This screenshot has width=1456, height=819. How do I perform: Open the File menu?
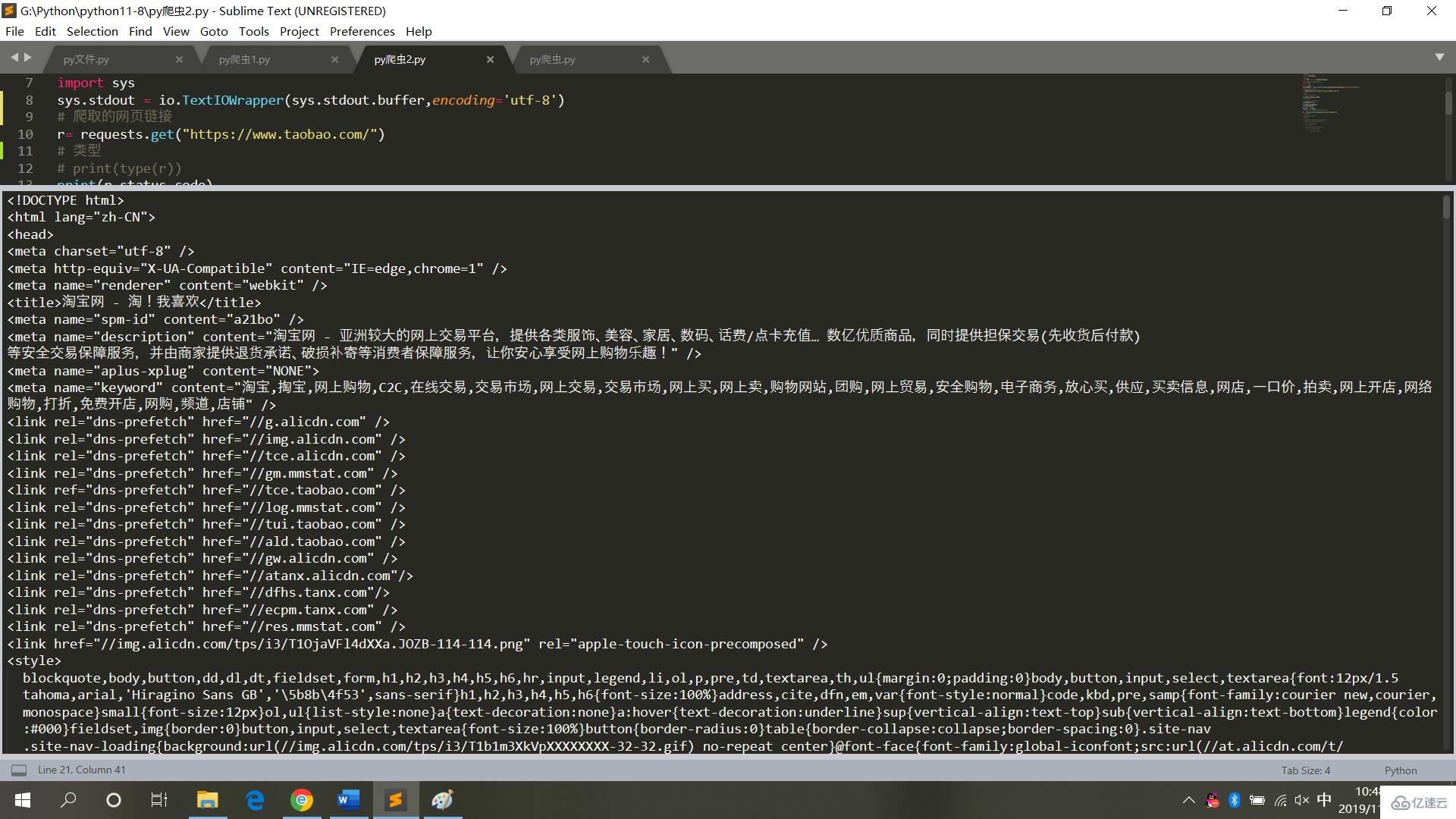coord(14,31)
